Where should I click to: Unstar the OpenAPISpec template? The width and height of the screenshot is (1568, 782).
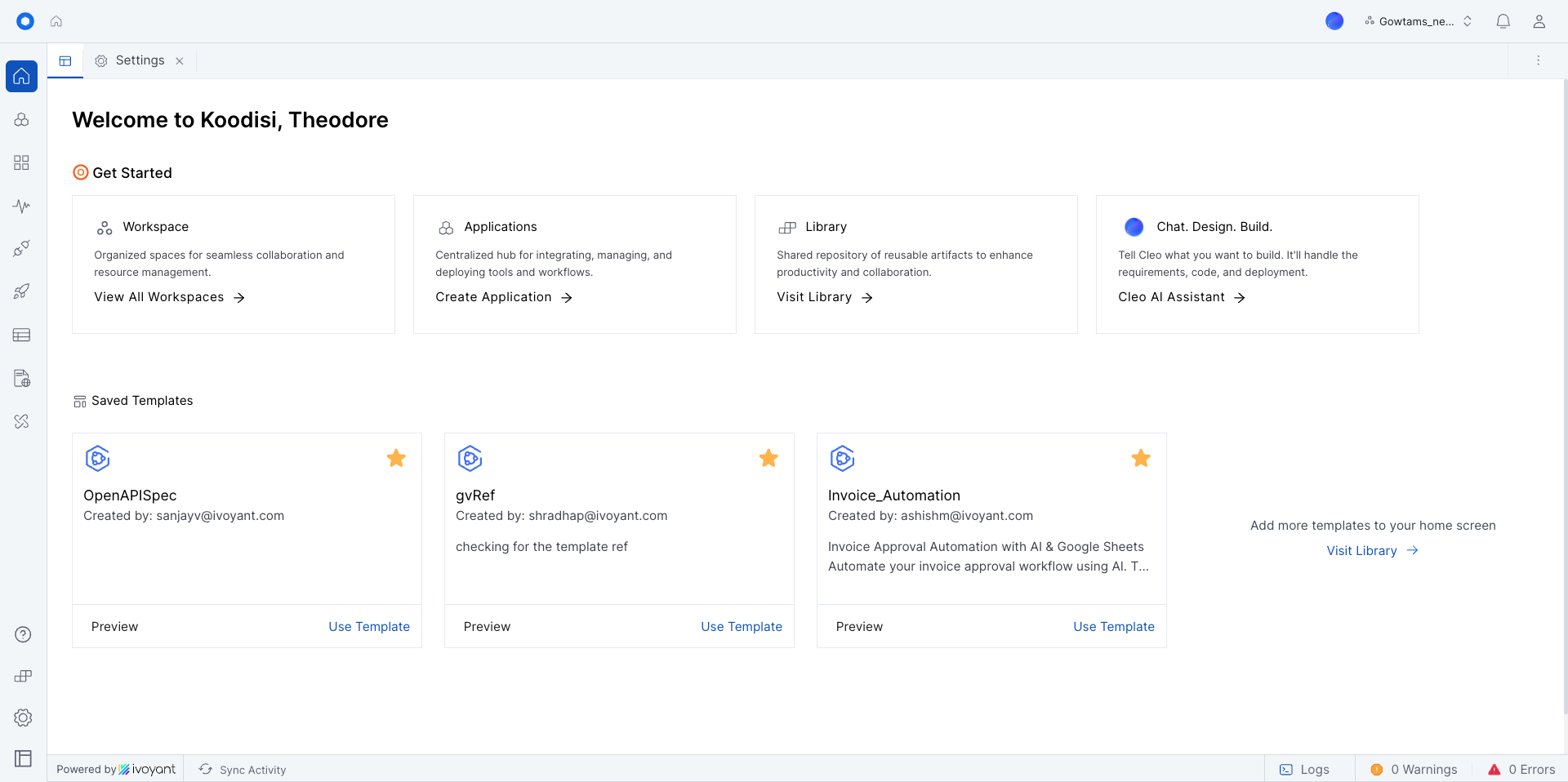click(396, 458)
